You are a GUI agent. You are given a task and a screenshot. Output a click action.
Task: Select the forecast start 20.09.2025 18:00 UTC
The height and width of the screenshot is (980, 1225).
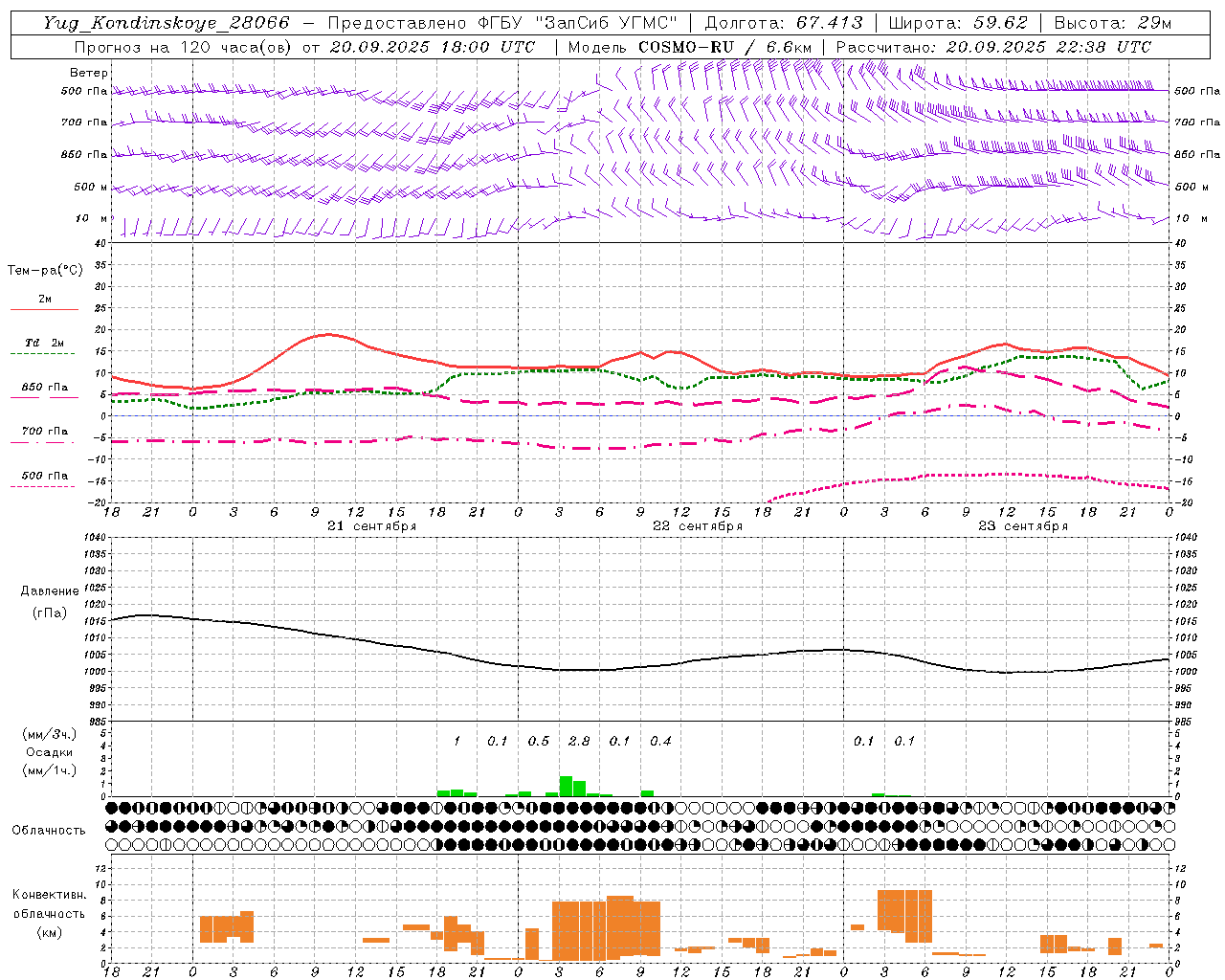(x=433, y=47)
